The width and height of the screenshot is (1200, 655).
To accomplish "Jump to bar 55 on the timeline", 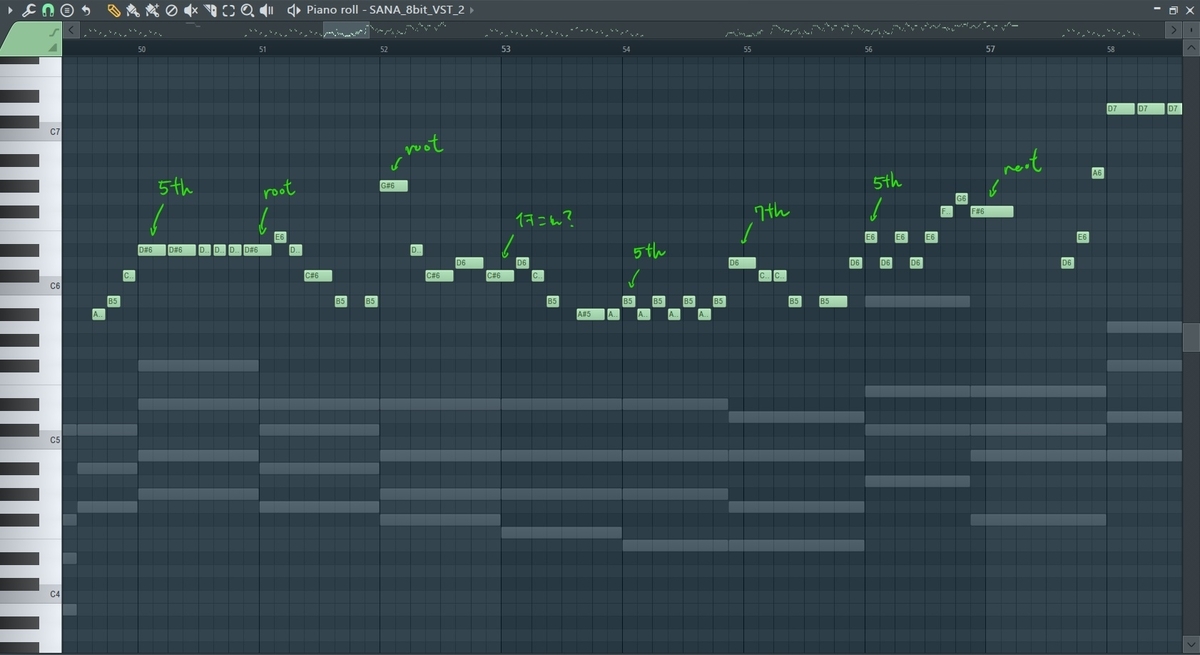I will click(x=747, y=49).
